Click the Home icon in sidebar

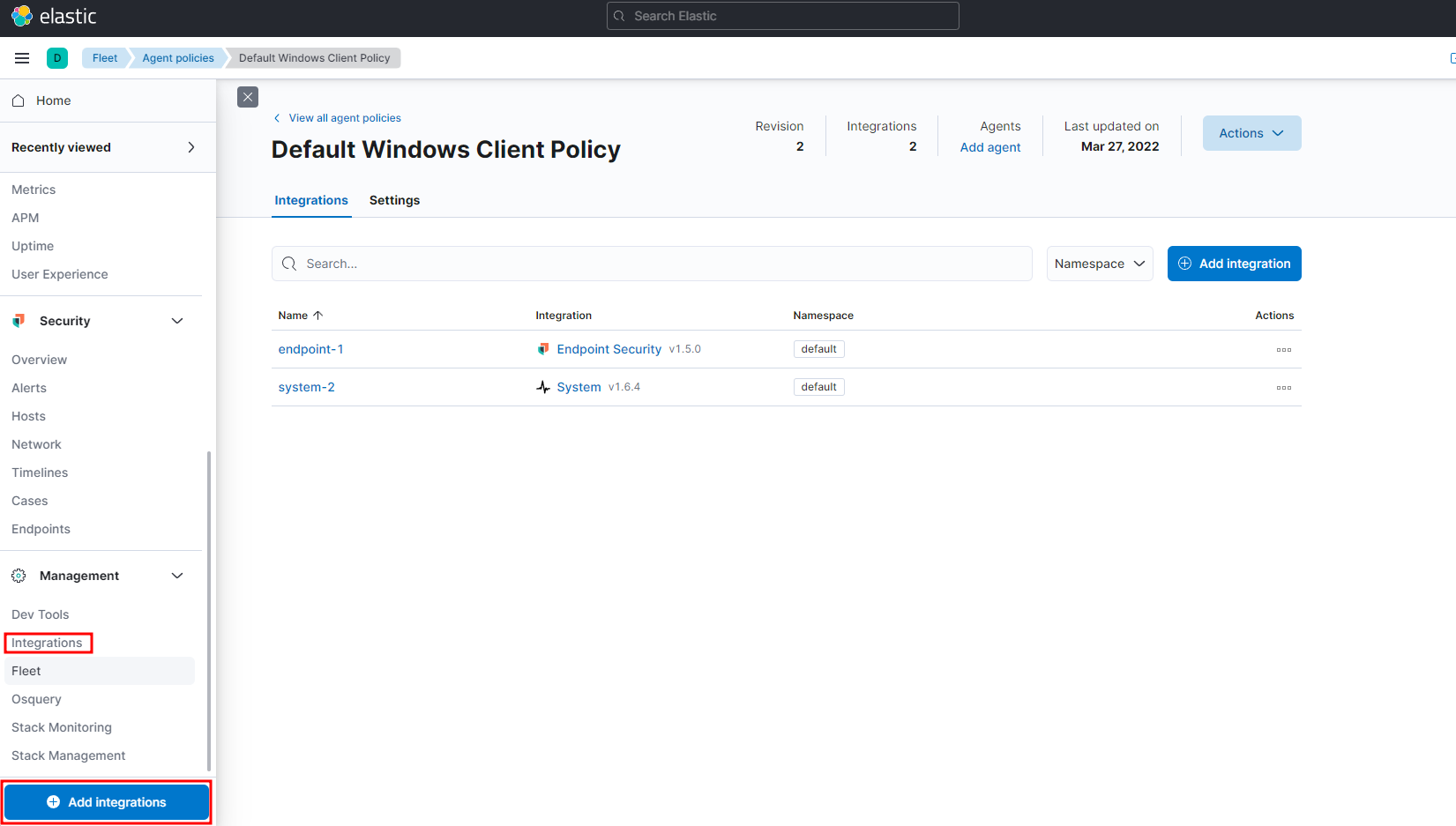coord(18,100)
